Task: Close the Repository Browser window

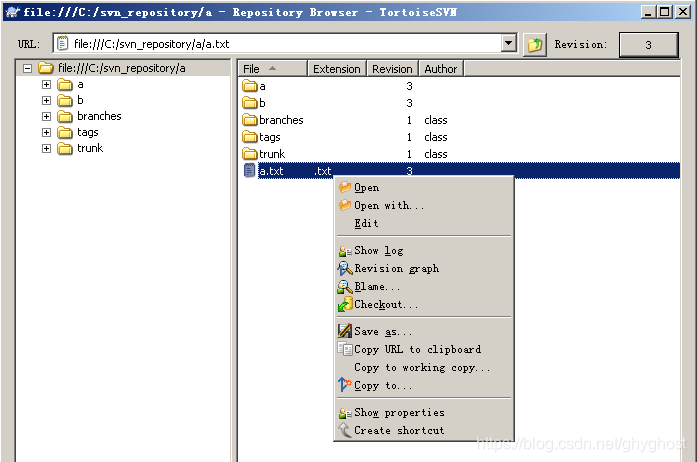Action: (x=683, y=12)
